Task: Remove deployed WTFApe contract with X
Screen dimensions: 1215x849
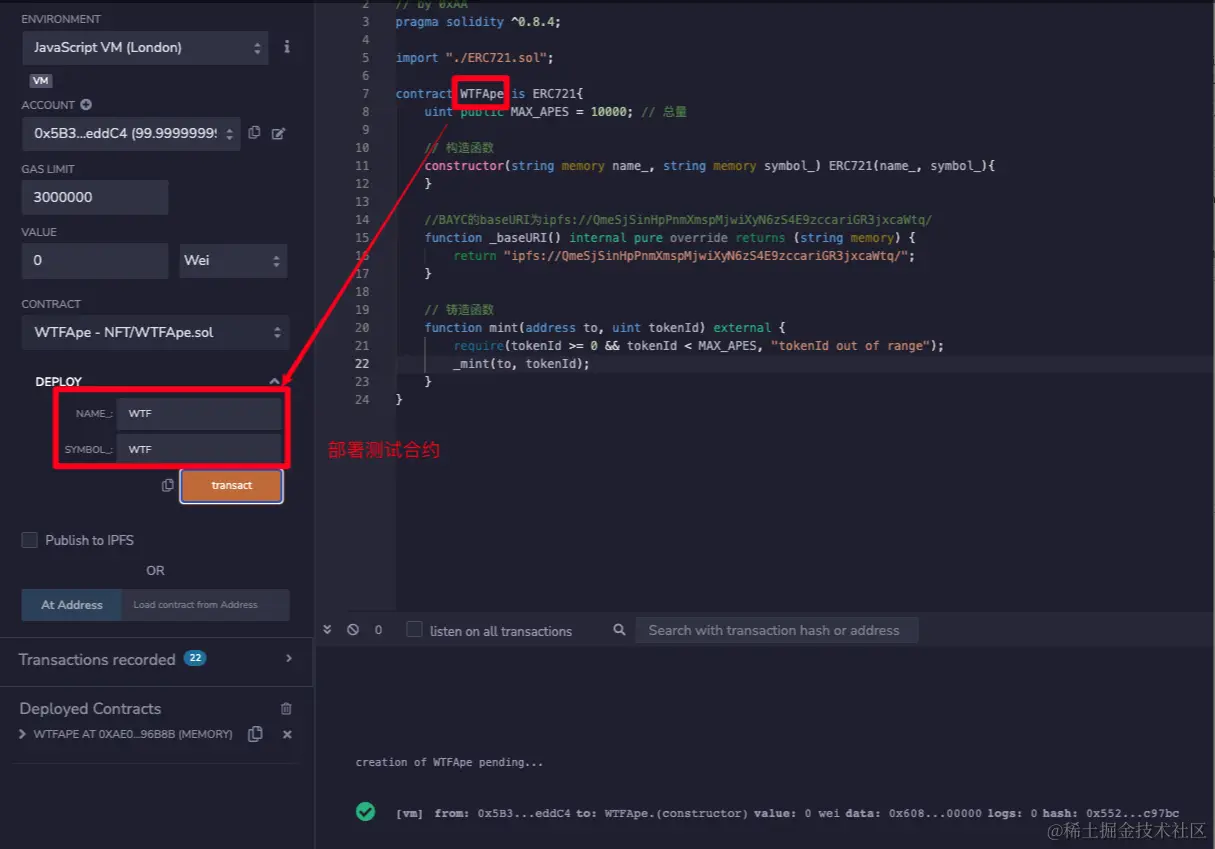Action: click(x=287, y=734)
